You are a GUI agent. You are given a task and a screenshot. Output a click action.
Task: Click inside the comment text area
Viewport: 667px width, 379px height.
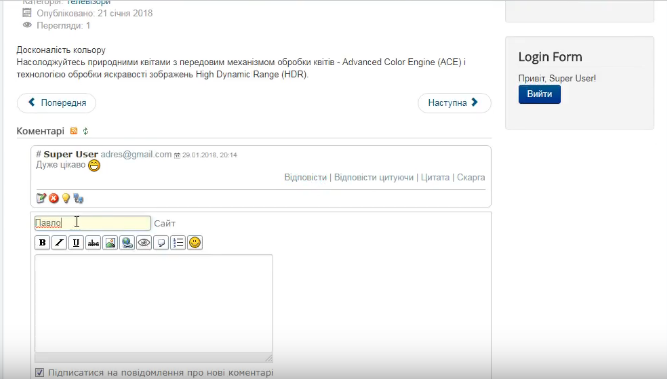[x=154, y=303]
